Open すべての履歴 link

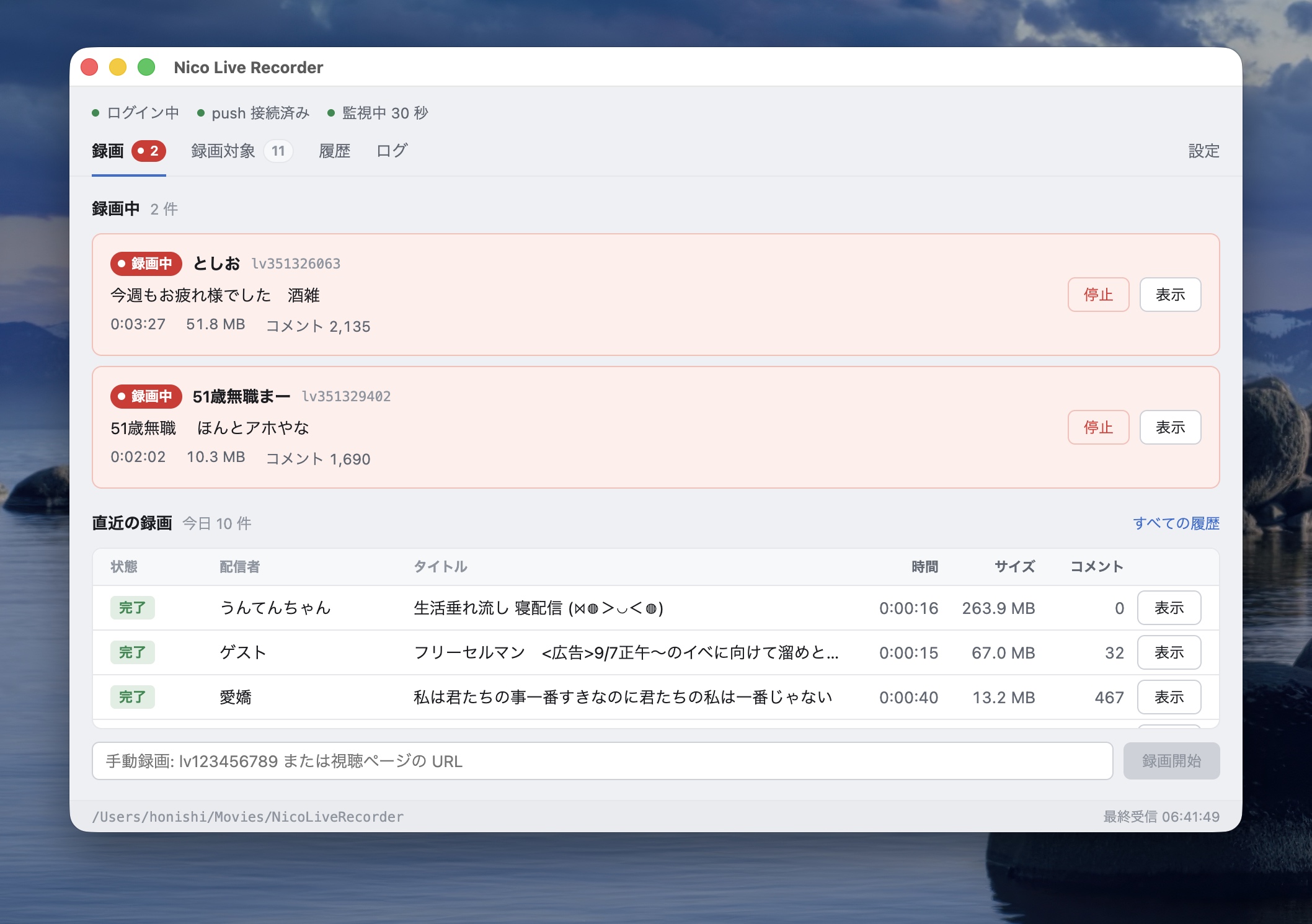click(1176, 523)
